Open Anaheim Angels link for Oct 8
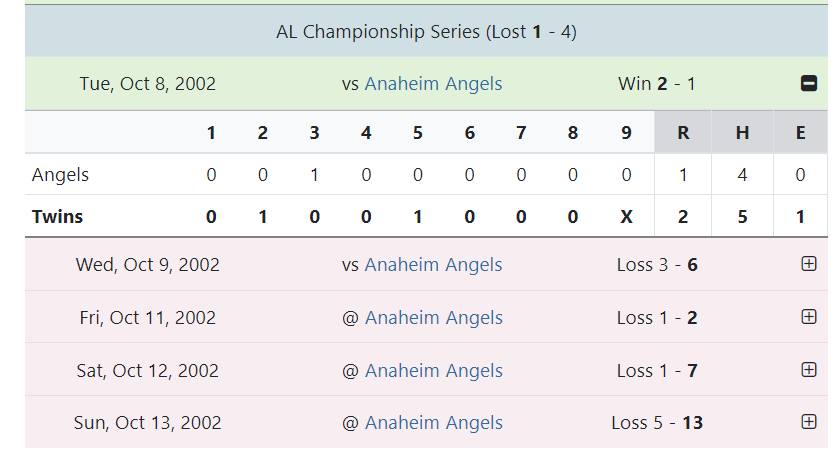The width and height of the screenshot is (839, 456). coord(433,84)
